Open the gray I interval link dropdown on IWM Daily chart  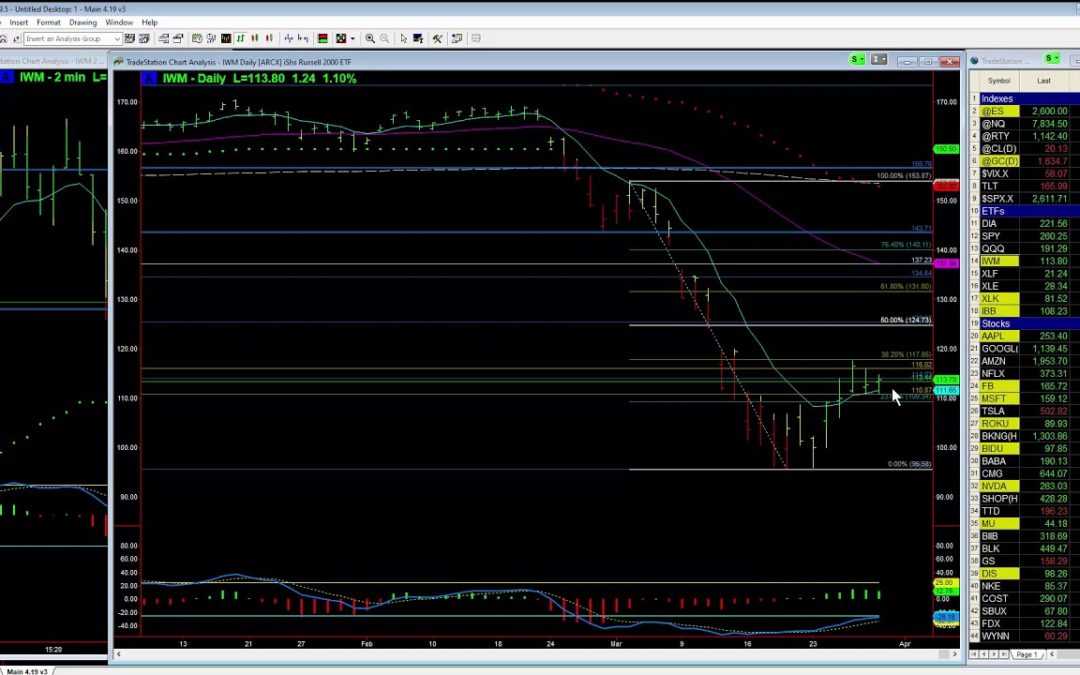click(x=880, y=60)
